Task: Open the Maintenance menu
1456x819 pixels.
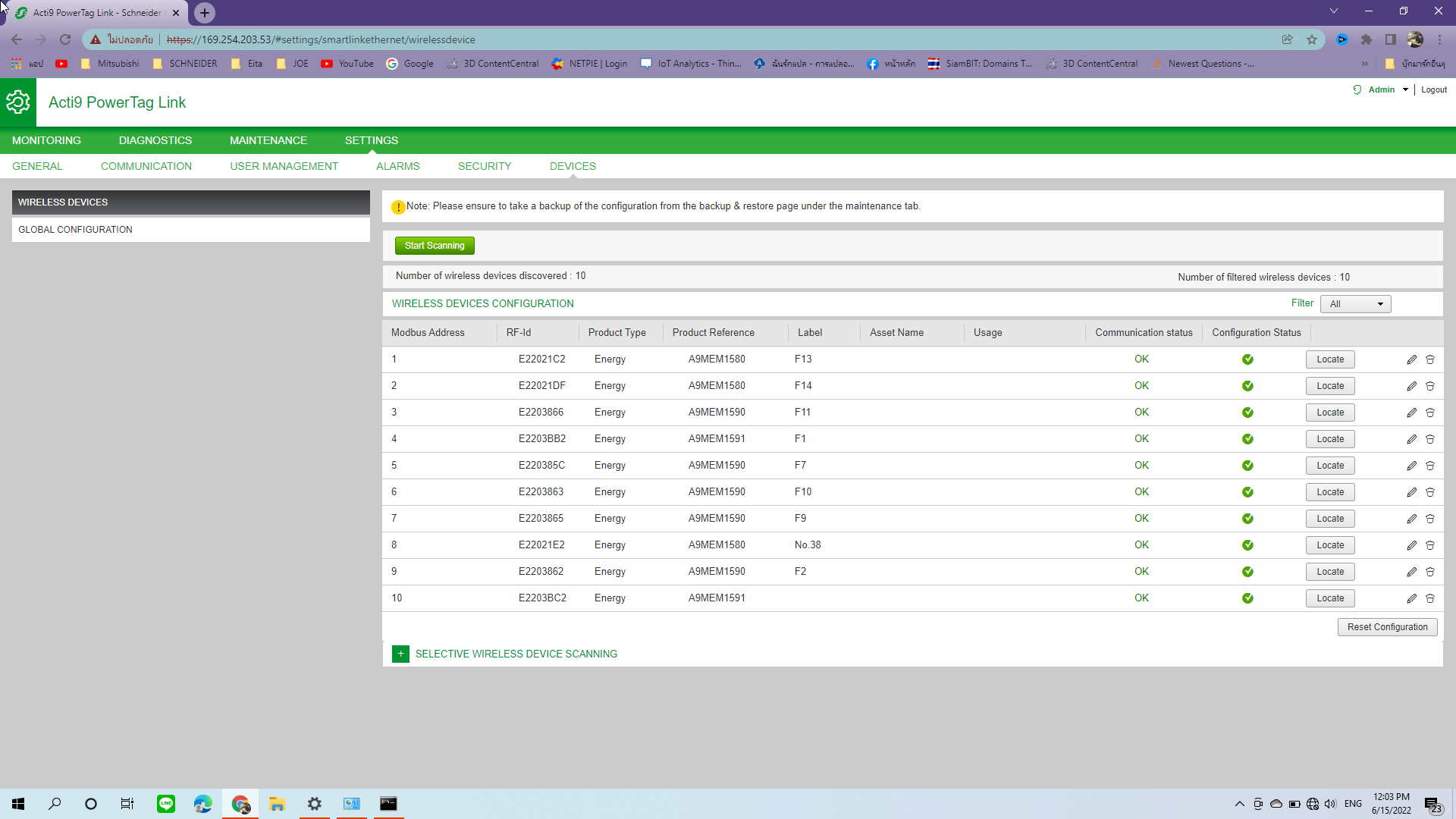Action: click(x=268, y=140)
